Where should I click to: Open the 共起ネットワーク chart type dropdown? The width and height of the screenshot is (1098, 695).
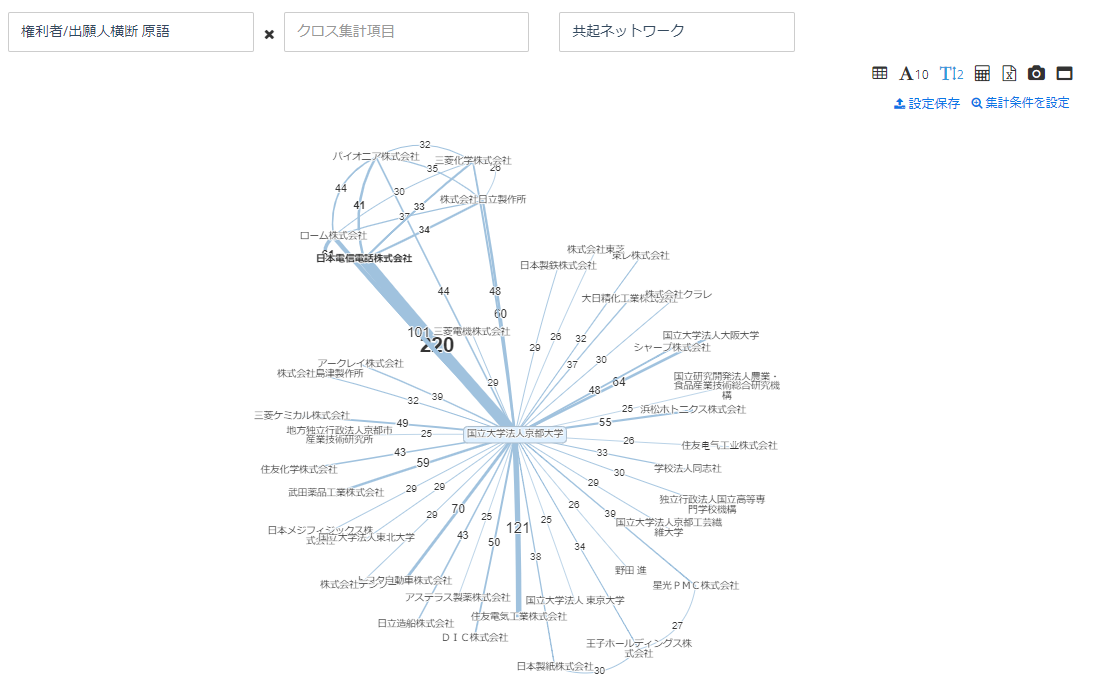click(676, 32)
